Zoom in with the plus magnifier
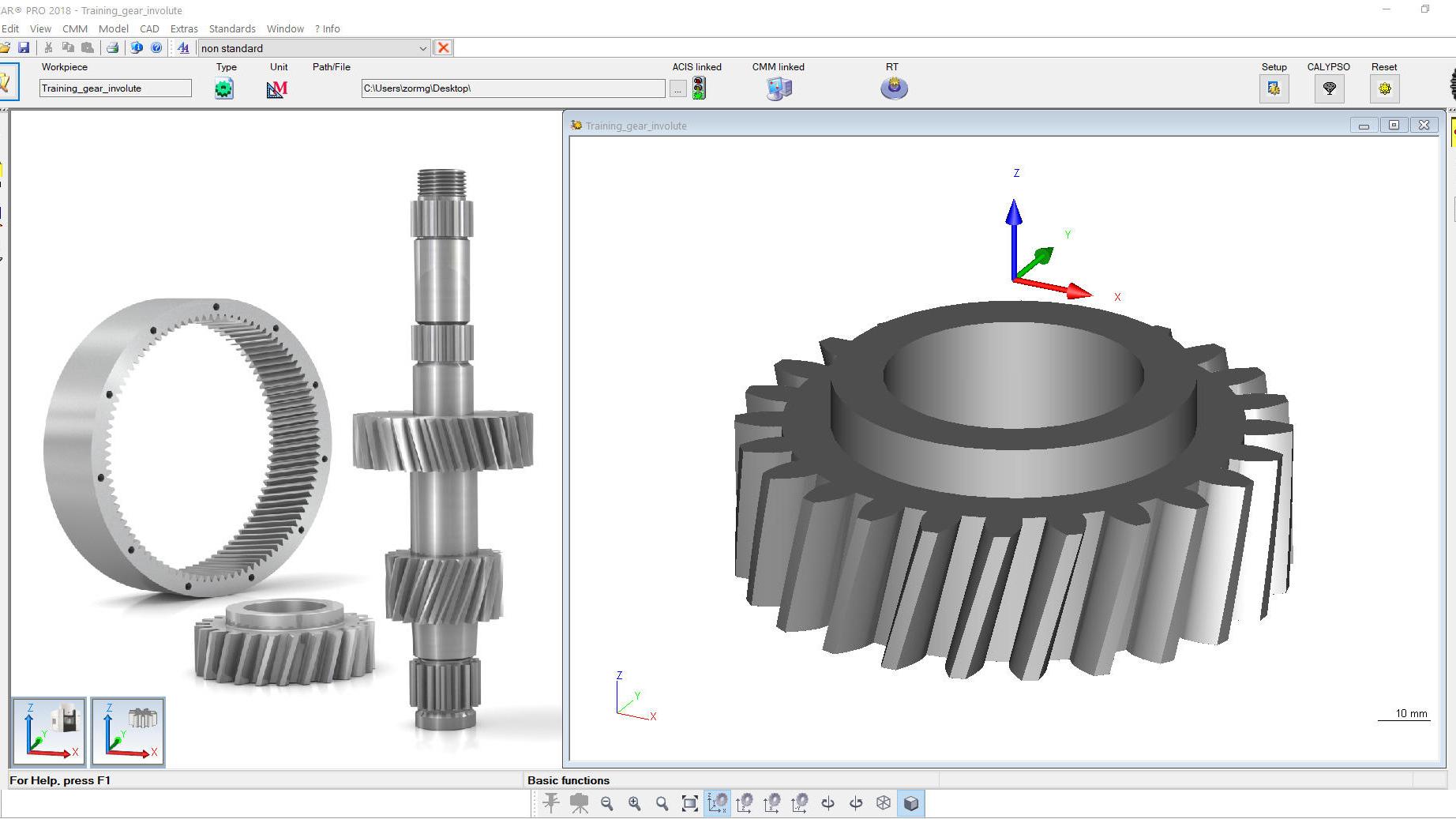Screen dimensions: 1456x819 tap(635, 803)
